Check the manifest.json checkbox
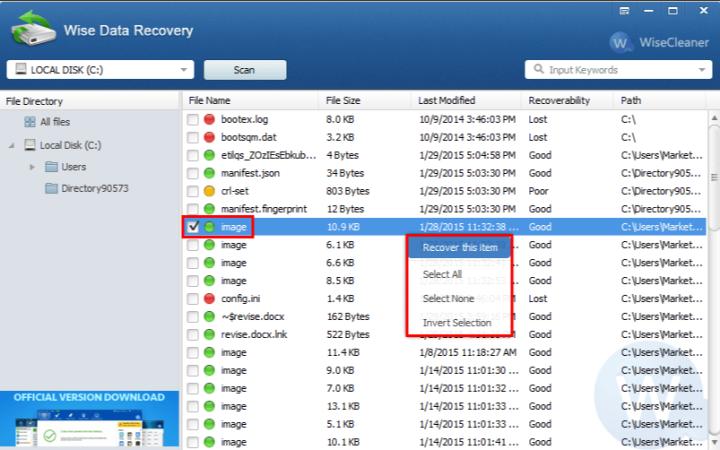Viewport: 720px width, 450px height. (193, 173)
